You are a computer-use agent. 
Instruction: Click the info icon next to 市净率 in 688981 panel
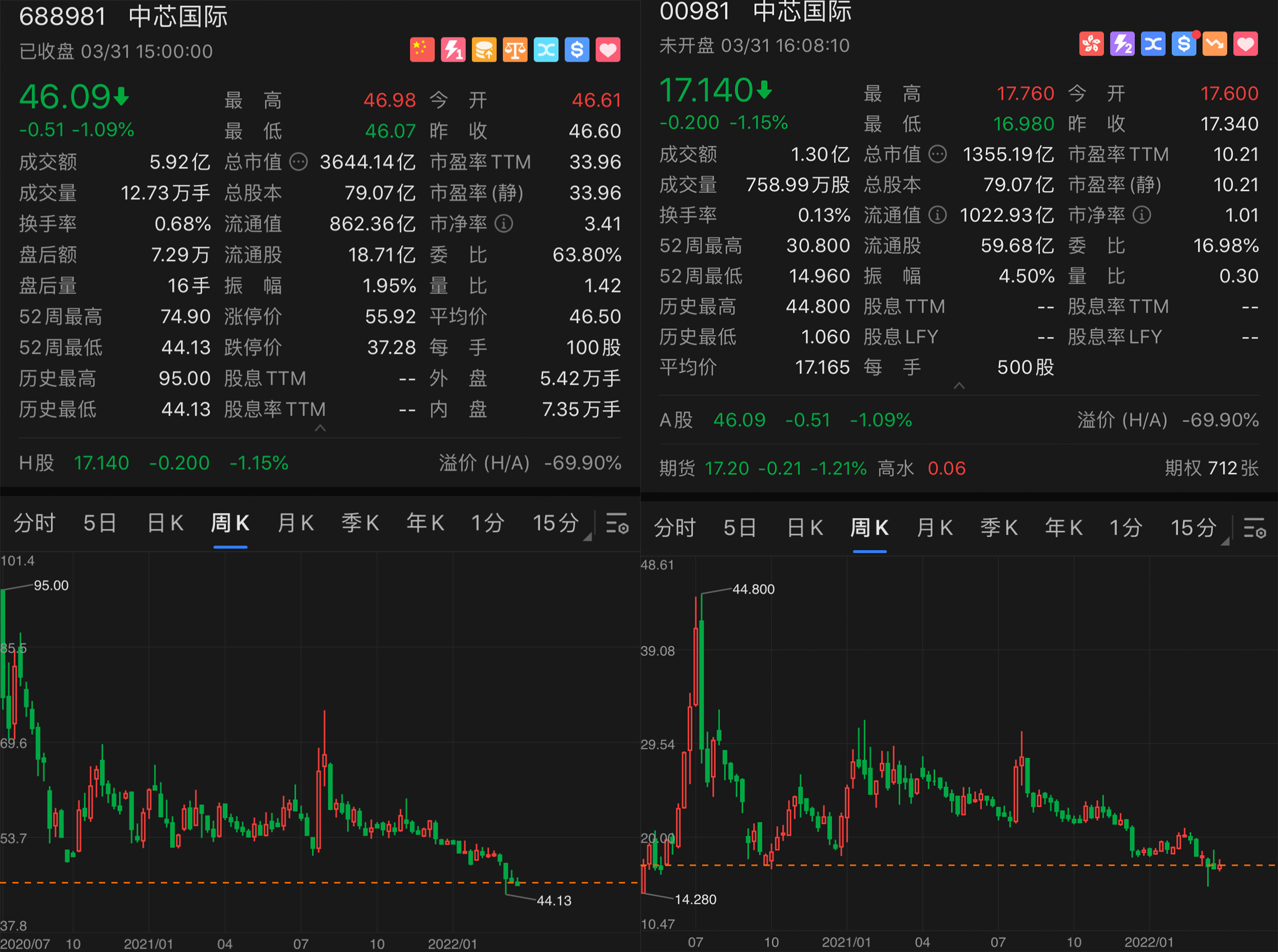pos(504,224)
